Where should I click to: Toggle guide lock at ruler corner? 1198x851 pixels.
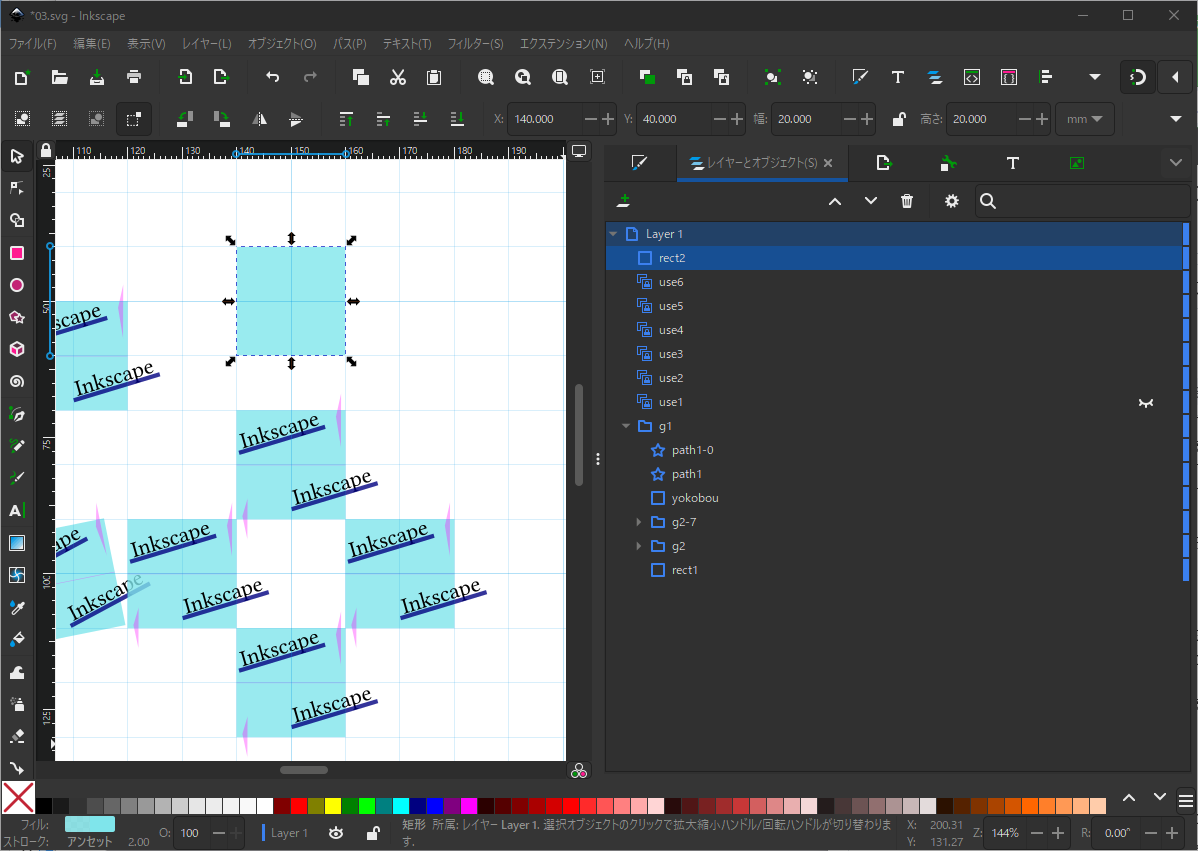tap(46, 150)
